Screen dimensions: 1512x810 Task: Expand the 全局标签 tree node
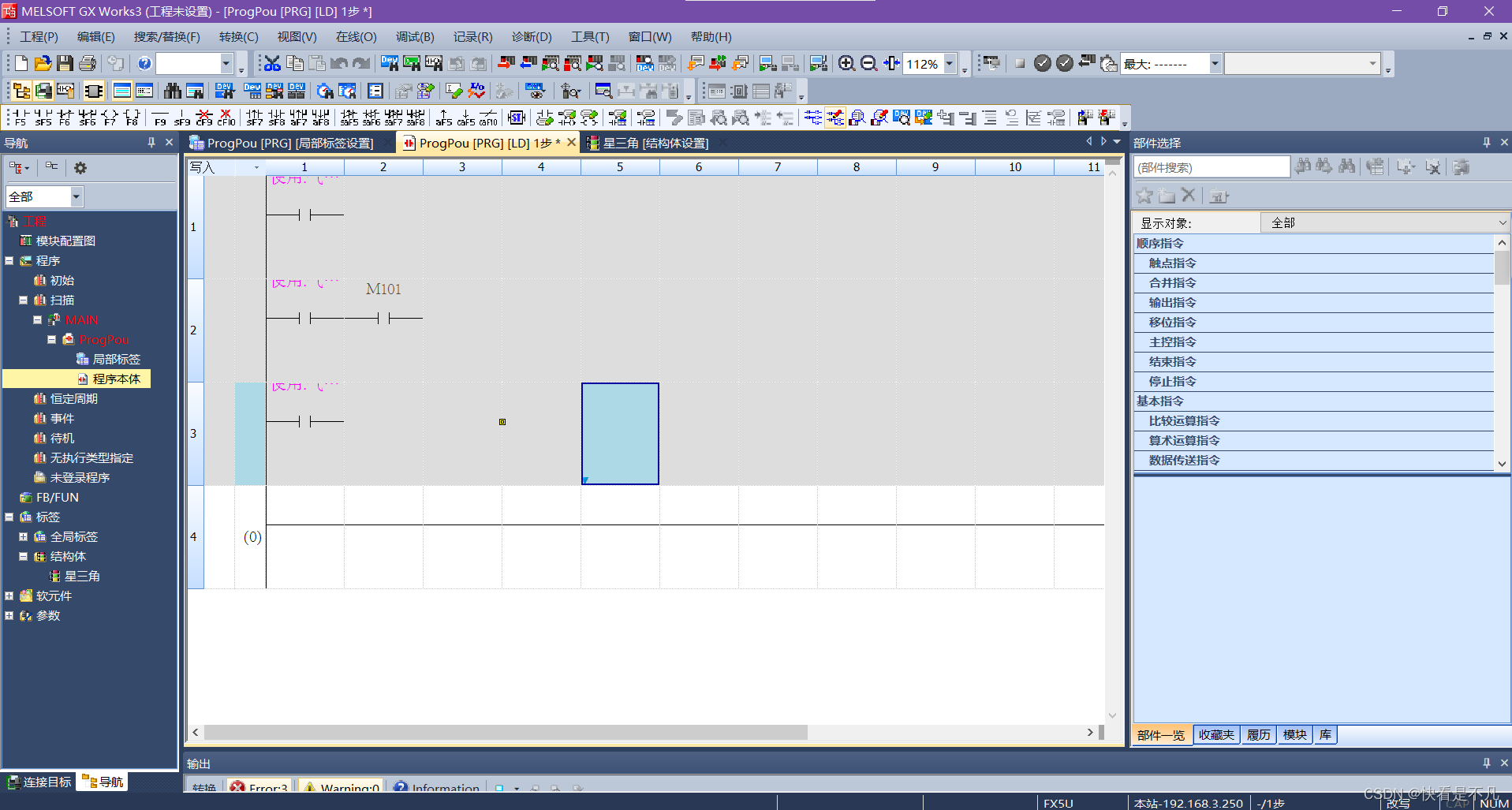point(24,536)
